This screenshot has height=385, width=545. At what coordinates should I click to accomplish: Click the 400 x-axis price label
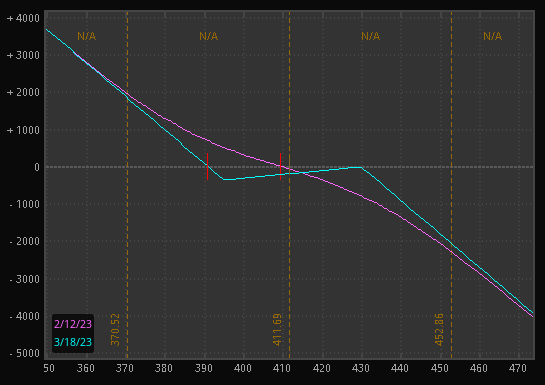(243, 368)
